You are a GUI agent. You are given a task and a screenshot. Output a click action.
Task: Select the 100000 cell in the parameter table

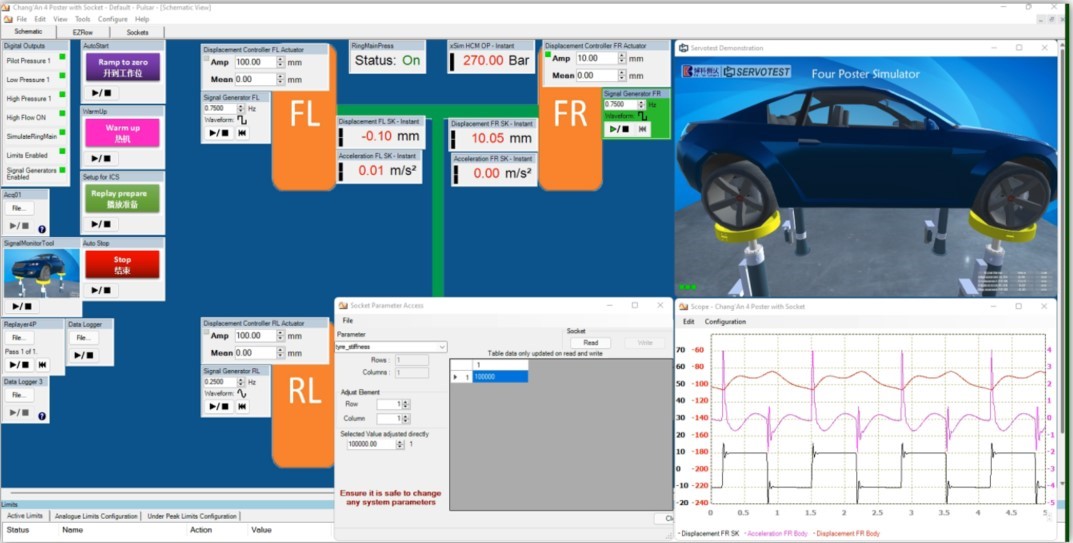[x=499, y=377]
